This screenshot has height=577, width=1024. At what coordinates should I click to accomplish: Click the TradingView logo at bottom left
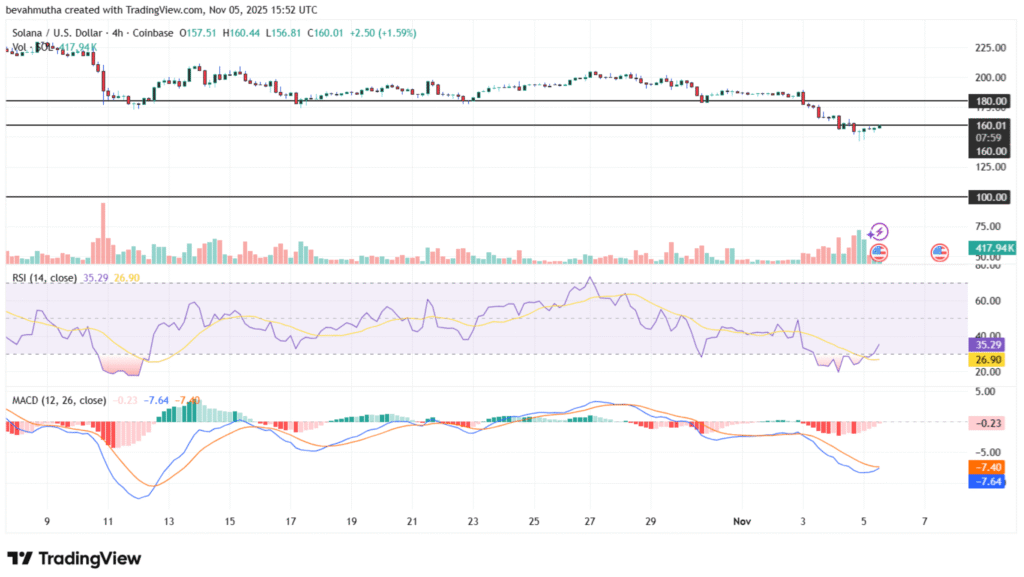[x=74, y=558]
